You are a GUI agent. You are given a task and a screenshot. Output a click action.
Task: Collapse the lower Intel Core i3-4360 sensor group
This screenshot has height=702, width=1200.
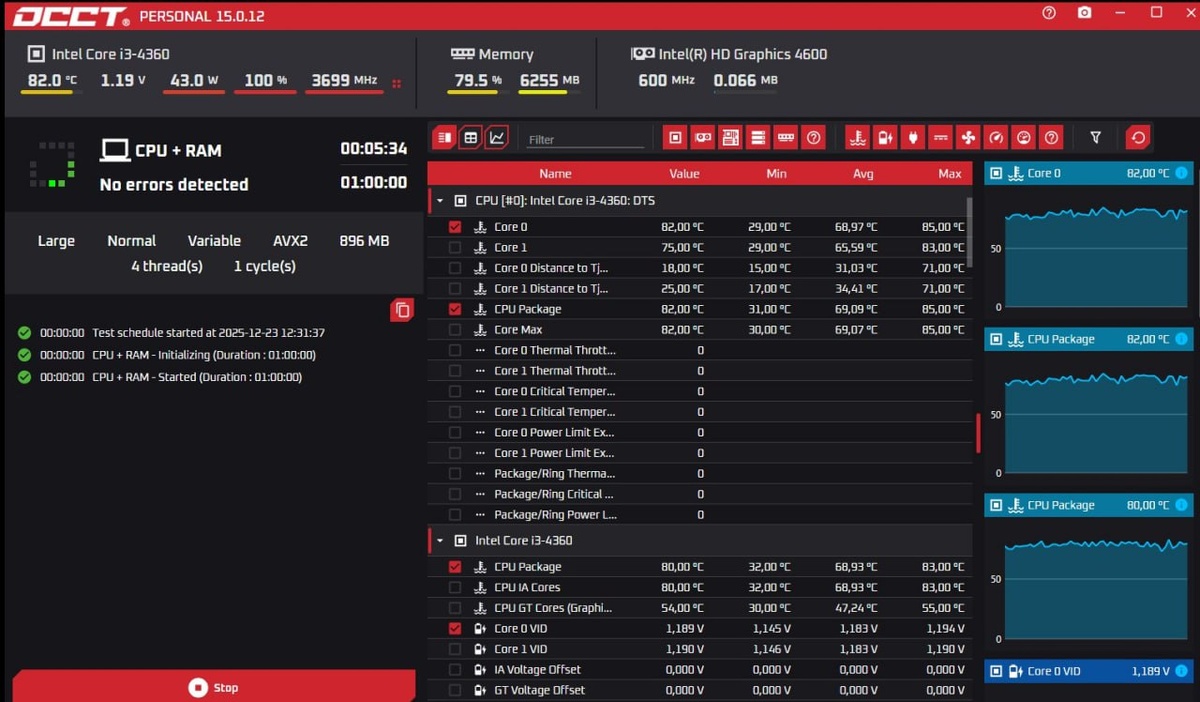(440, 541)
